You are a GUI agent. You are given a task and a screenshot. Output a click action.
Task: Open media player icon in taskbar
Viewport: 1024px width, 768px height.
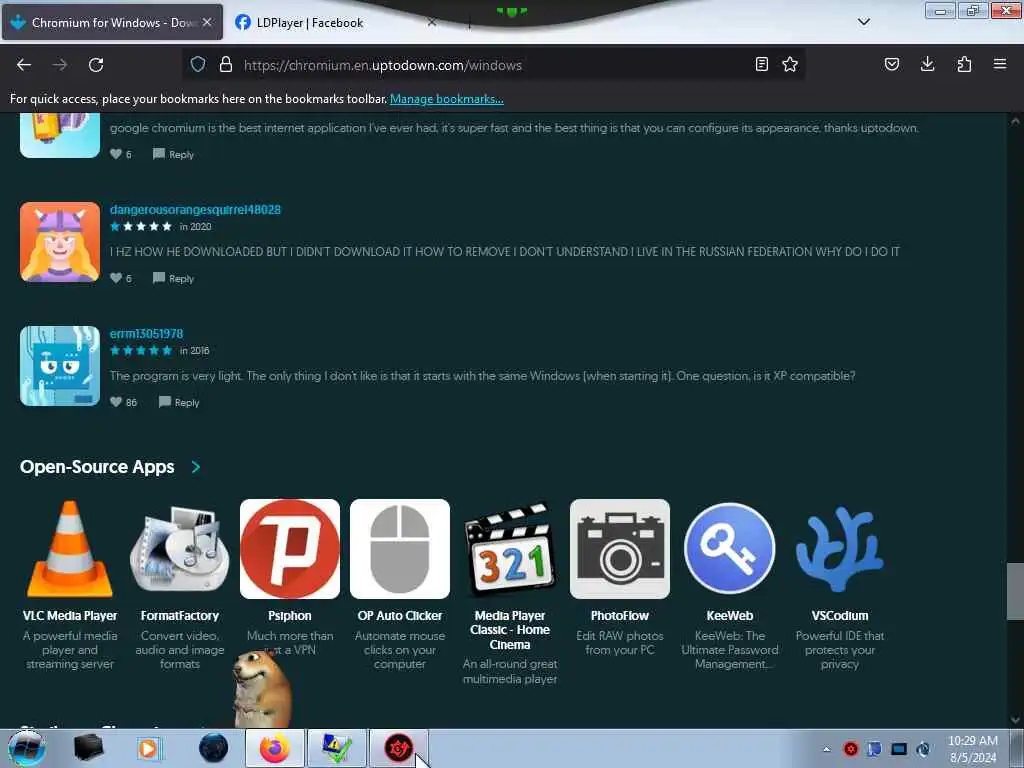[148, 748]
